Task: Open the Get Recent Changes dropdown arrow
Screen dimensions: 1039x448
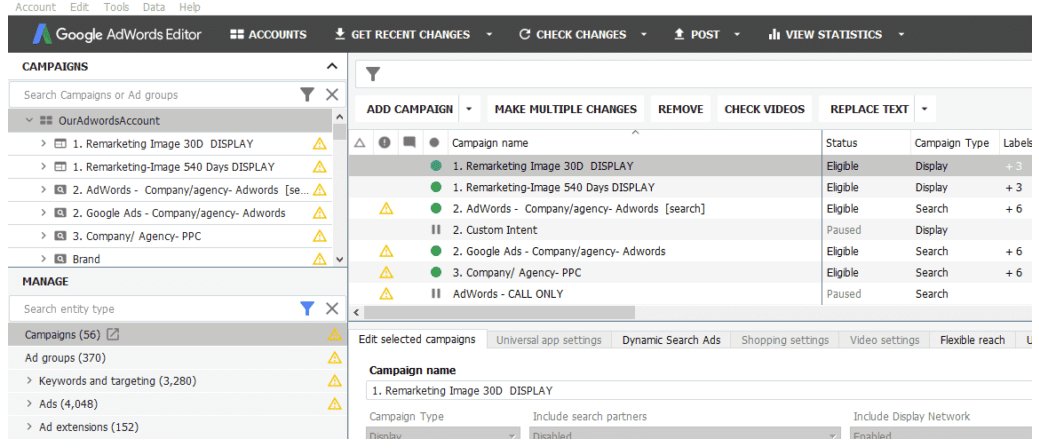Action: (x=489, y=34)
